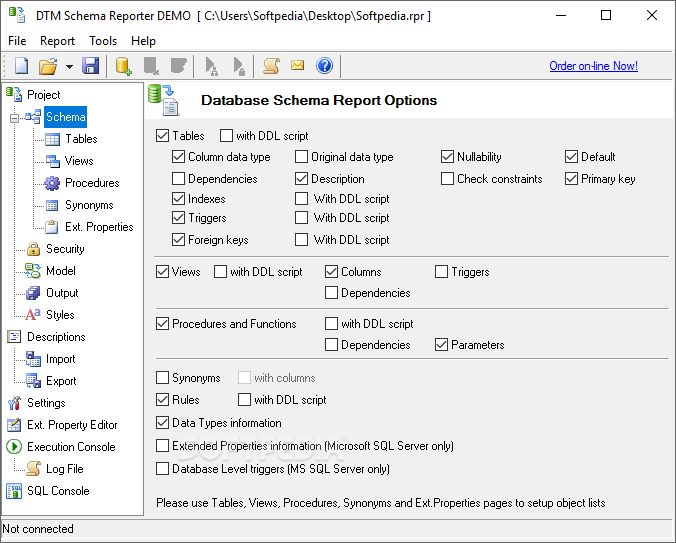Open the dropdown arrow beside Open folder
676x543 pixels.
coord(69,67)
